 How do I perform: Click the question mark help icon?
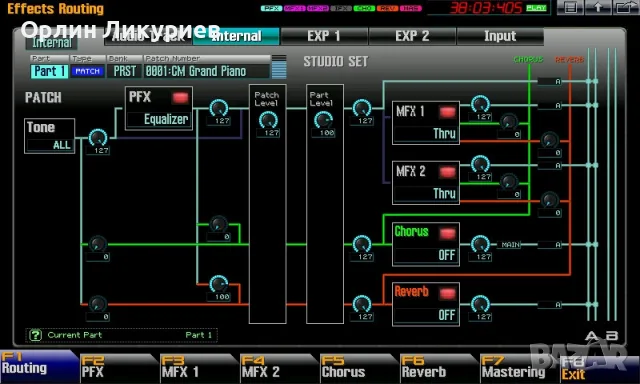[36, 335]
